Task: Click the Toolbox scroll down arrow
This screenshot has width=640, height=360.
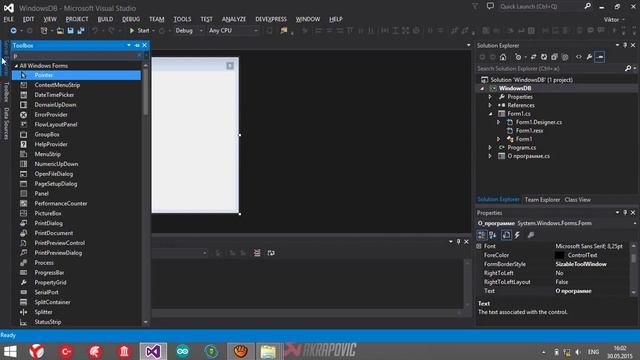Action: pos(146,322)
